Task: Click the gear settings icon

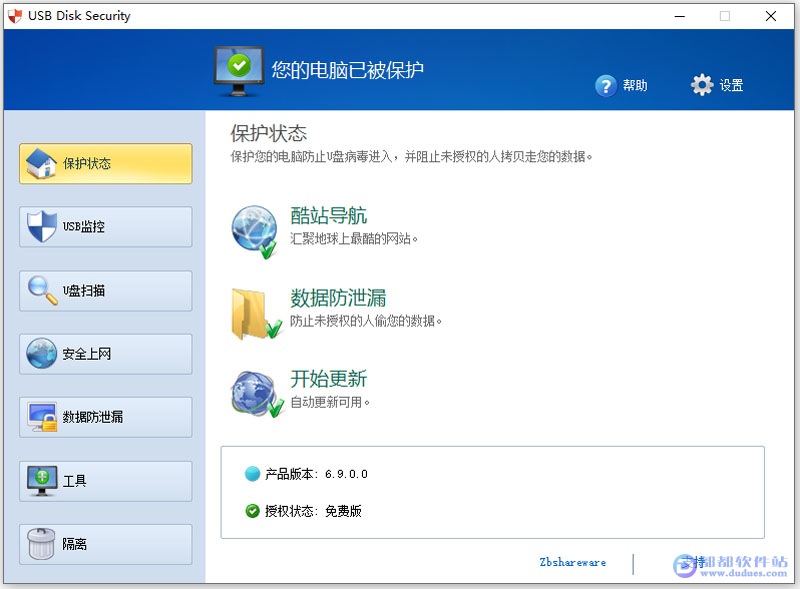Action: pos(702,85)
